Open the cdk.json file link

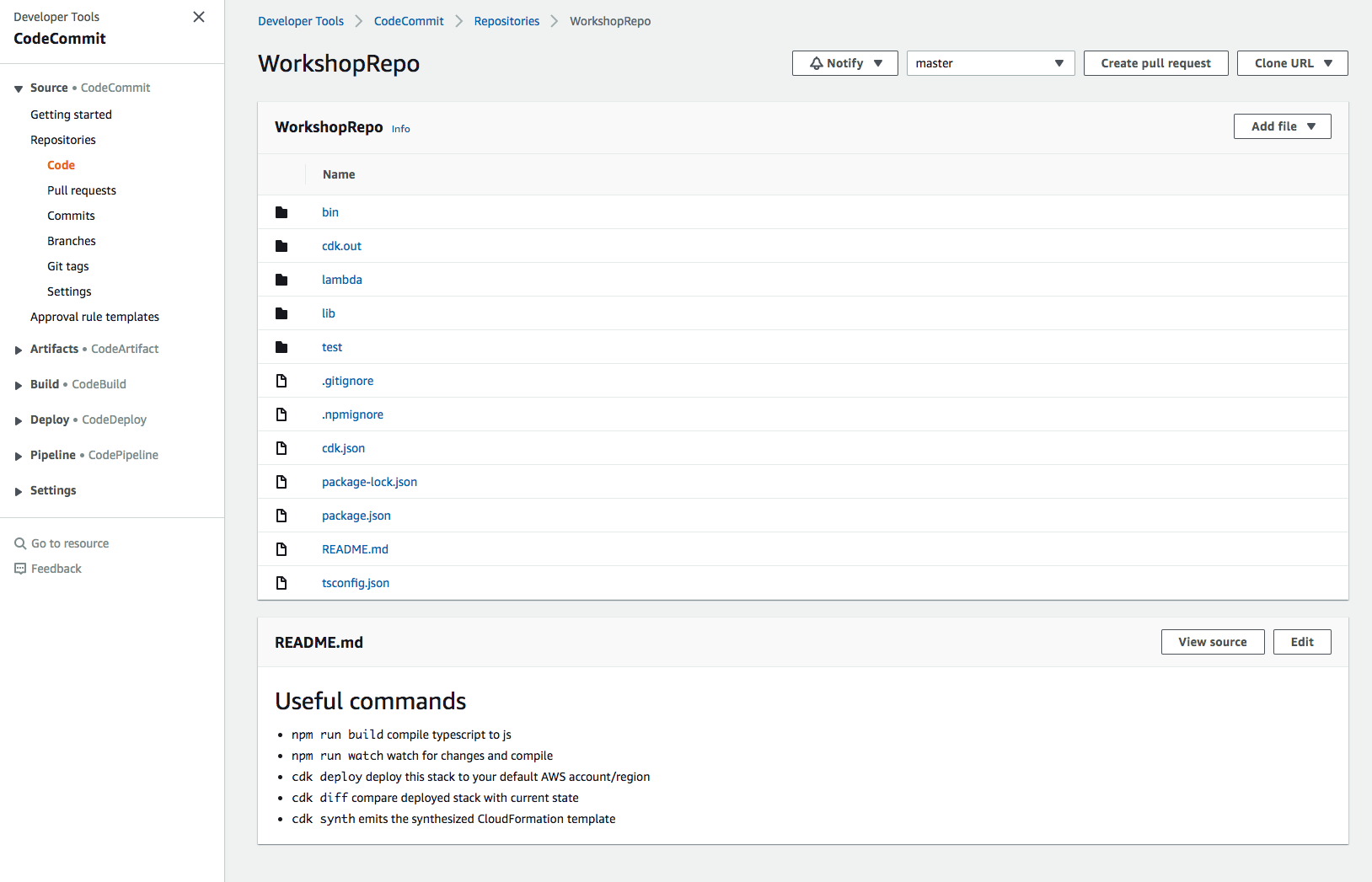click(343, 448)
